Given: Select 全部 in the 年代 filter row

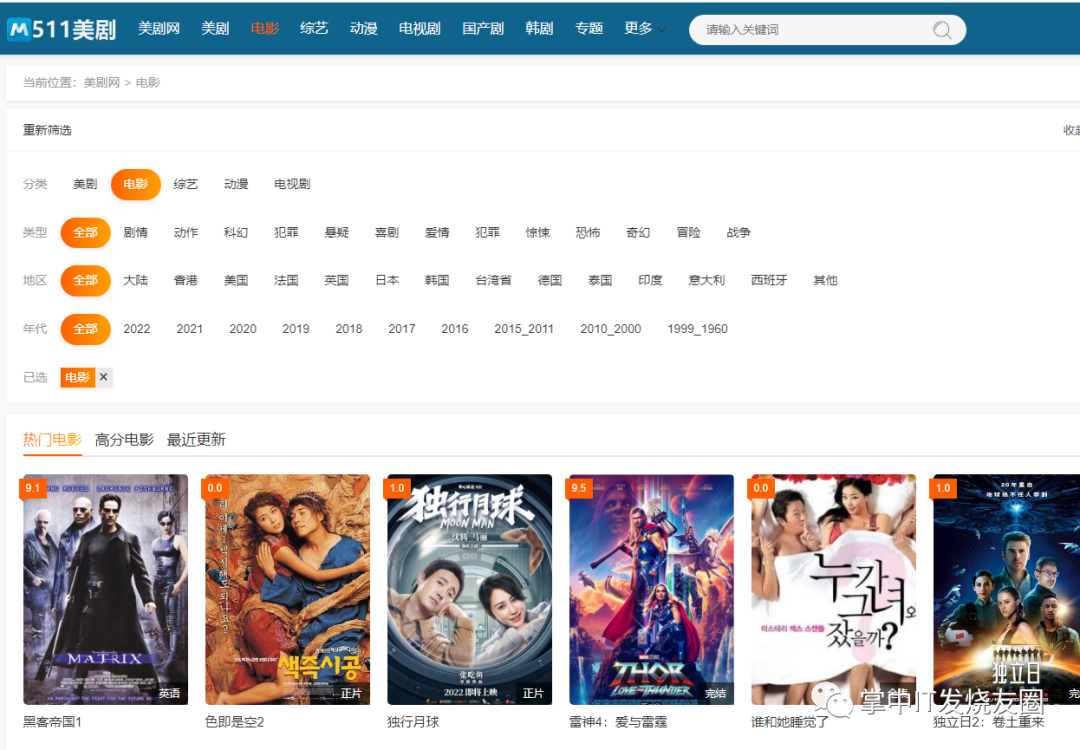Looking at the screenshot, I should [85, 329].
